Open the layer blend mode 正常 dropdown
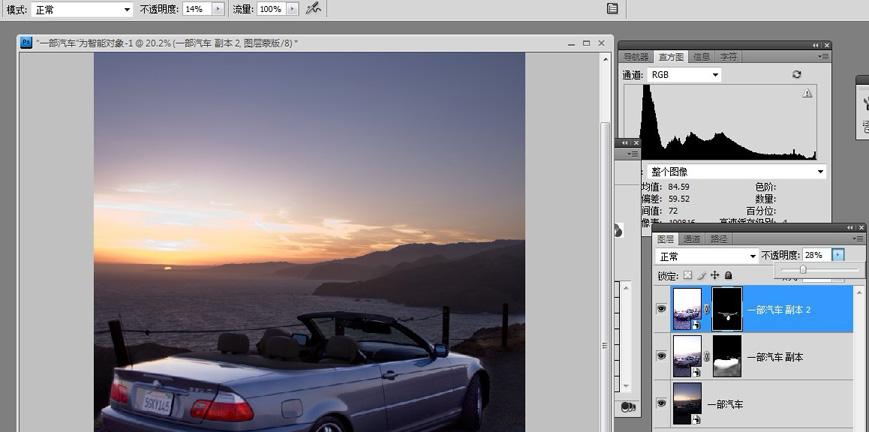The image size is (869, 432). click(707, 256)
